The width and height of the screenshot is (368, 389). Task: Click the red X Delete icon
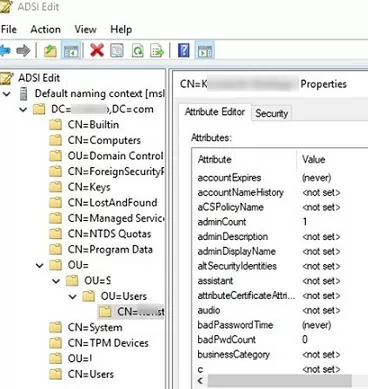(97, 51)
